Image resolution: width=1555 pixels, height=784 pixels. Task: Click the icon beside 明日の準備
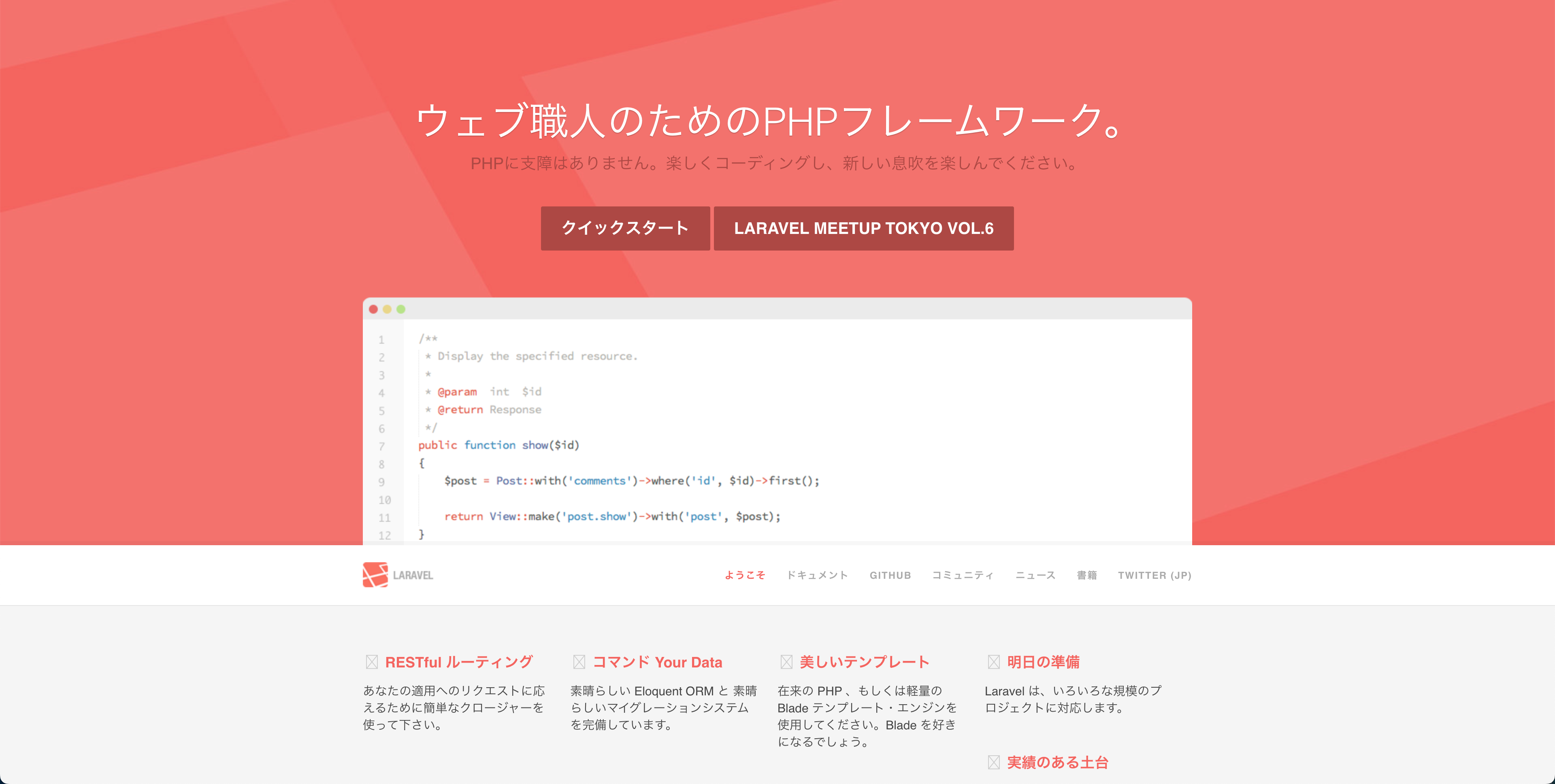click(994, 662)
